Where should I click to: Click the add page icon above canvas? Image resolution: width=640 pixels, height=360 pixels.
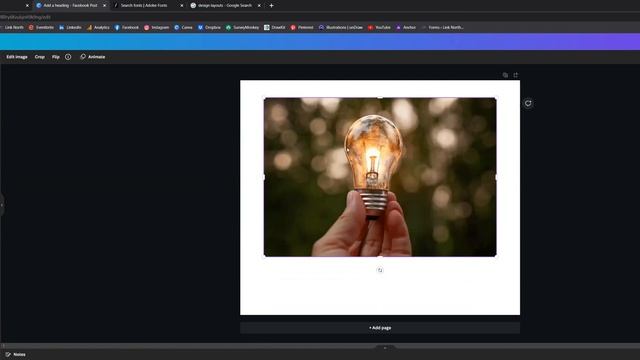(516, 75)
